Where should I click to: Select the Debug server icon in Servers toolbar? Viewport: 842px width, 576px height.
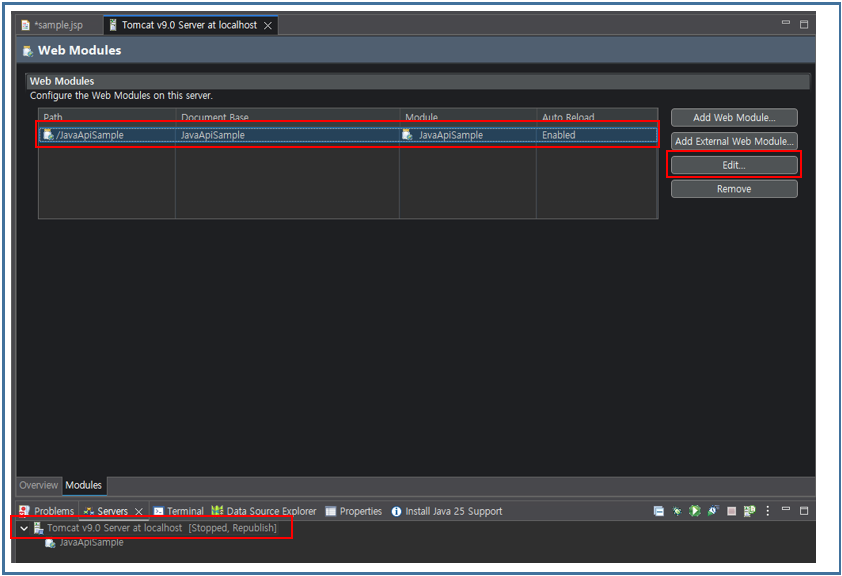(676, 510)
